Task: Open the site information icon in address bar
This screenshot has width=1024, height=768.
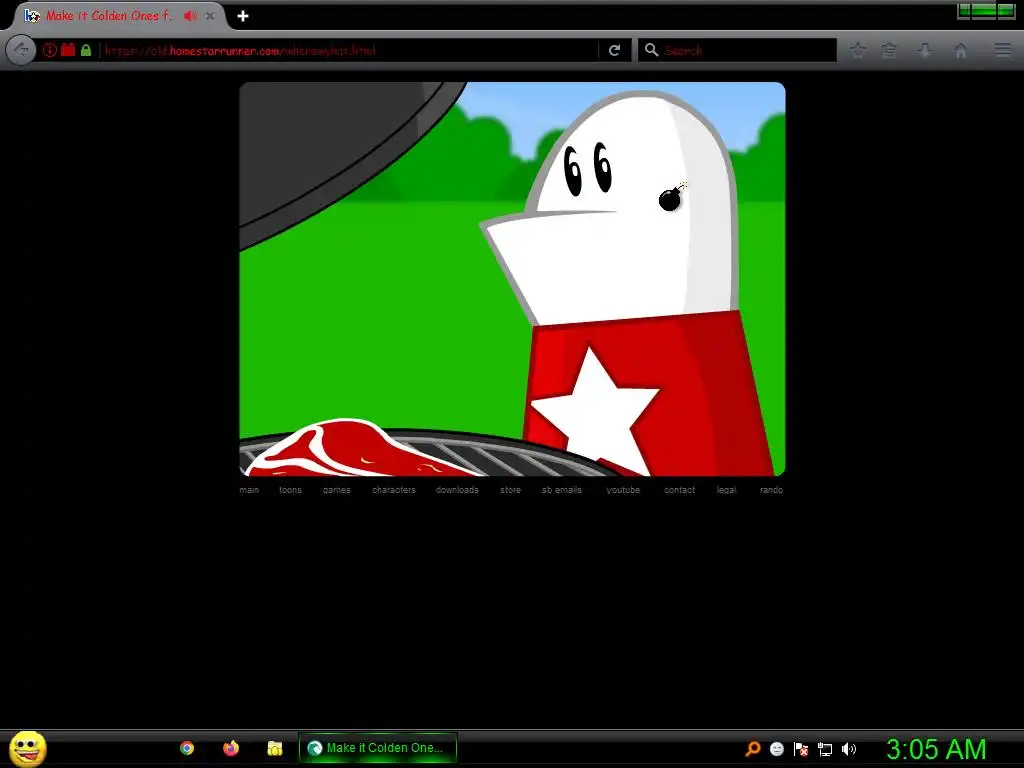Action: [x=50, y=50]
